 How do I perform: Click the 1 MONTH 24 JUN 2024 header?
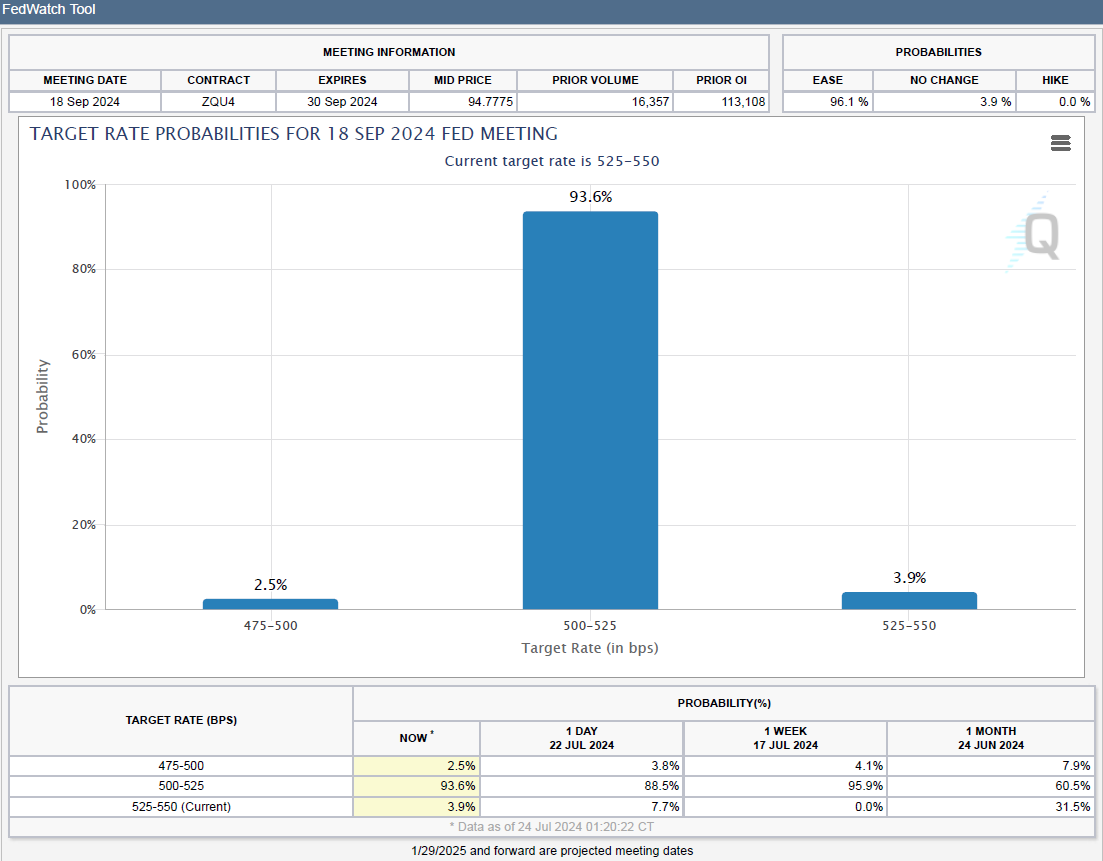pyautogui.click(x=990, y=738)
